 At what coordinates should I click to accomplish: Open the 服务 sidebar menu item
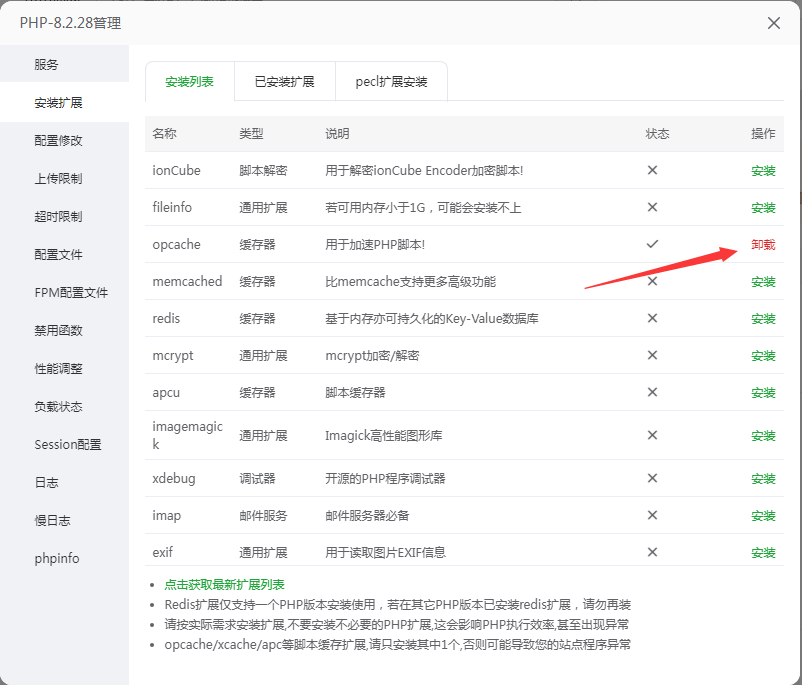pyautogui.click(x=47, y=65)
